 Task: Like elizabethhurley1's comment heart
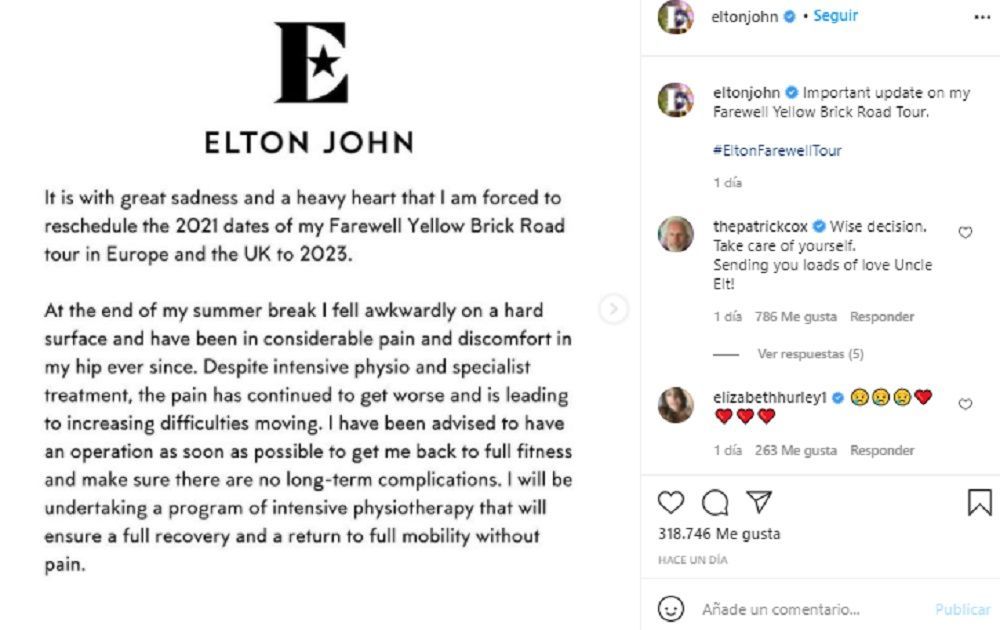[965, 404]
